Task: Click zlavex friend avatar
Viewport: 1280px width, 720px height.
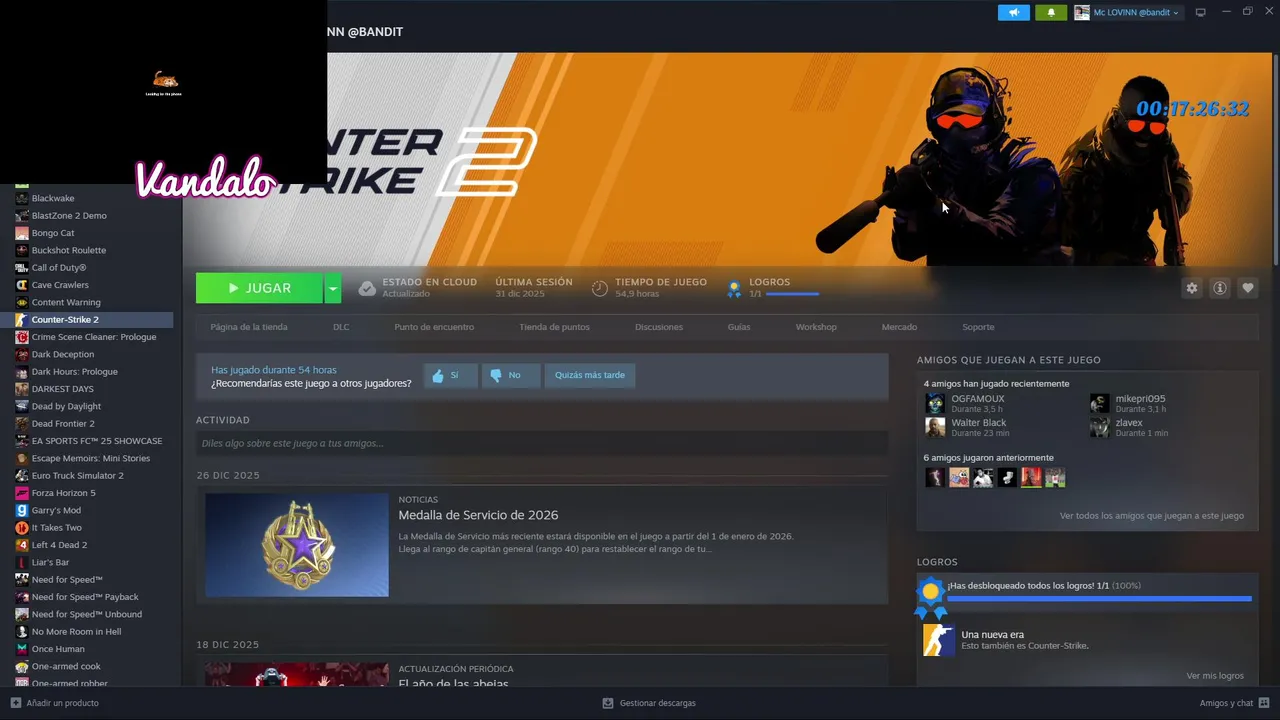Action: 1099,427
